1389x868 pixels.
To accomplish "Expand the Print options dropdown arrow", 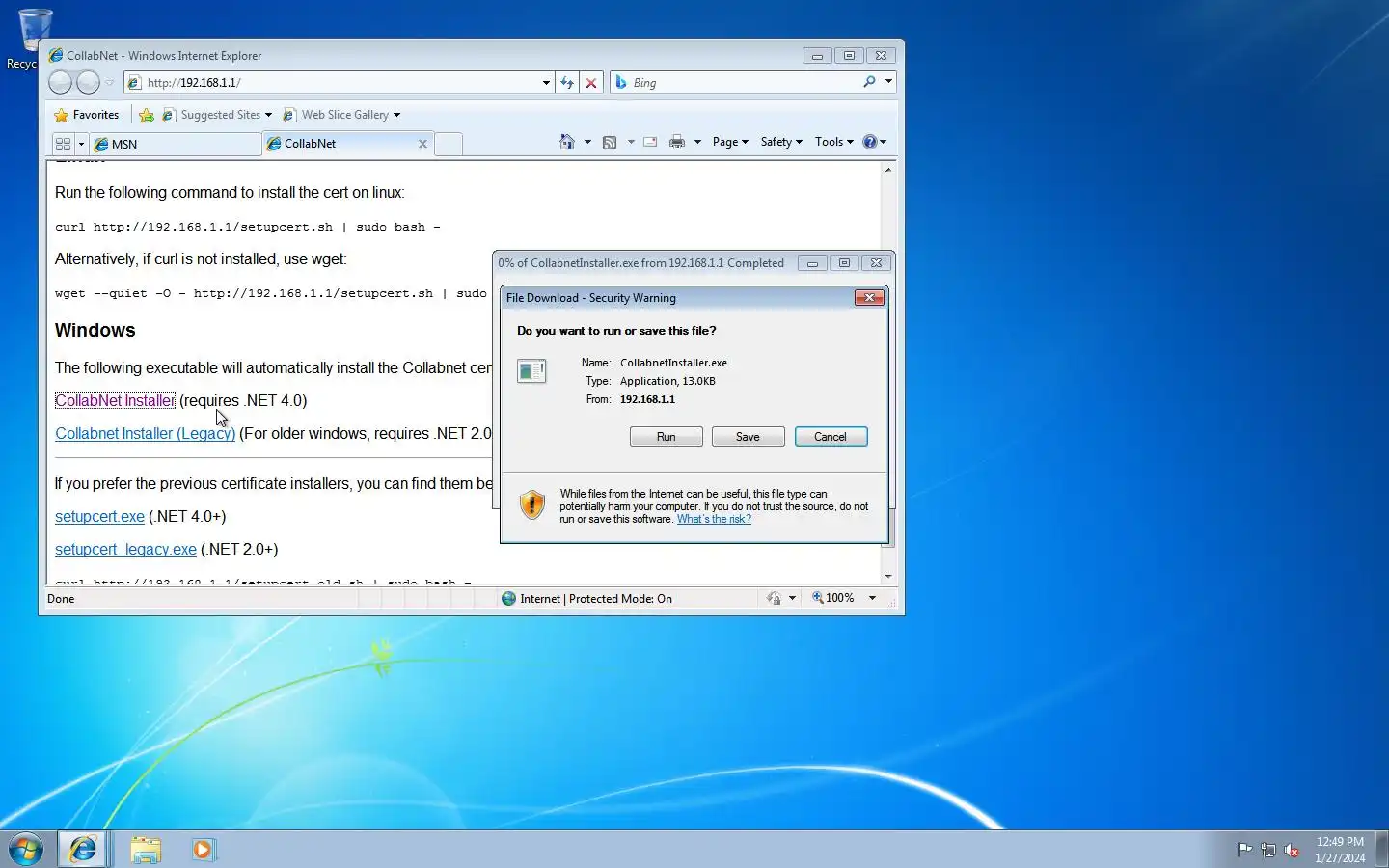I will pos(697,142).
